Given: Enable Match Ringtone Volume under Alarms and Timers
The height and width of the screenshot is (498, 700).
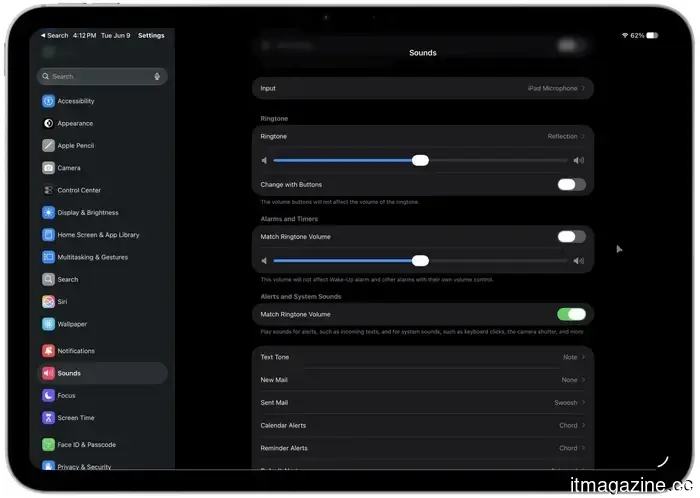Looking at the screenshot, I should pos(571,237).
